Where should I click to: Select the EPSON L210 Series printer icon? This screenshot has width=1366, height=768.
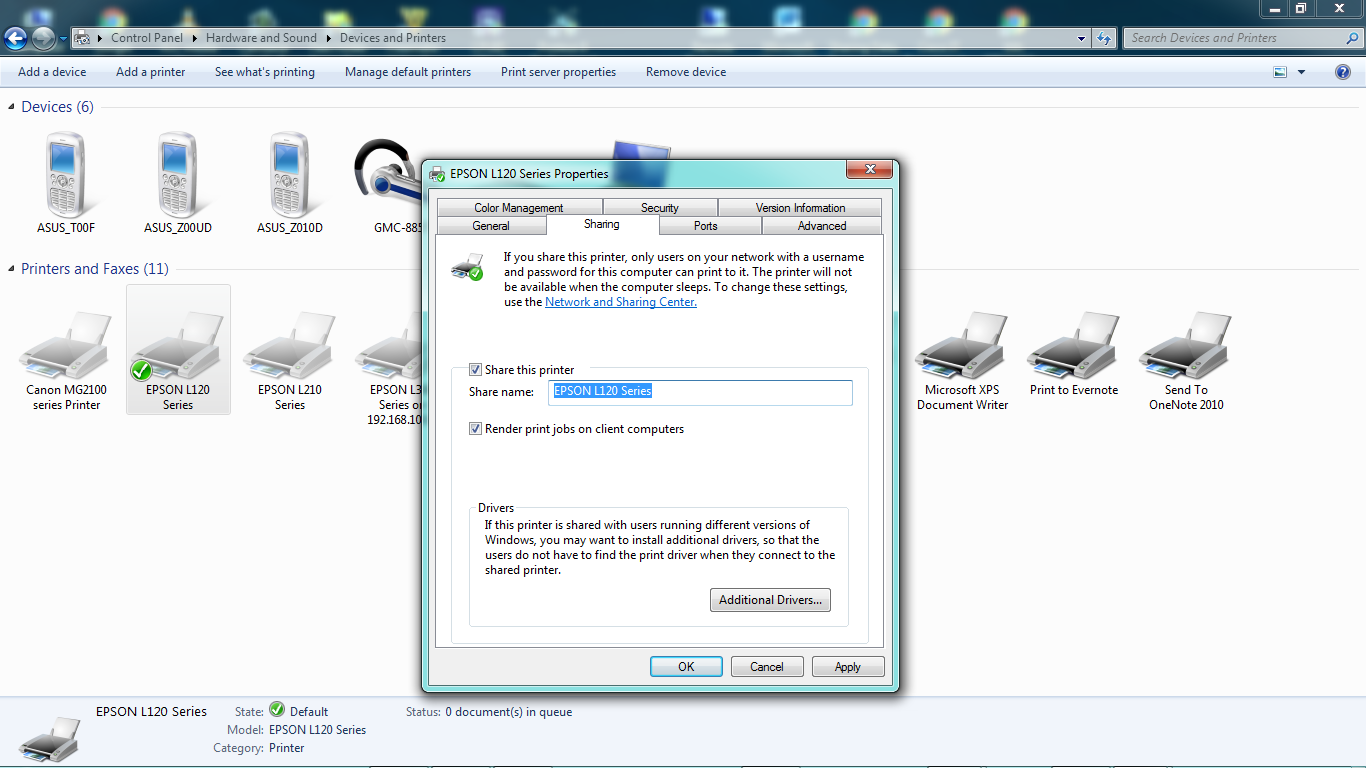(x=290, y=348)
